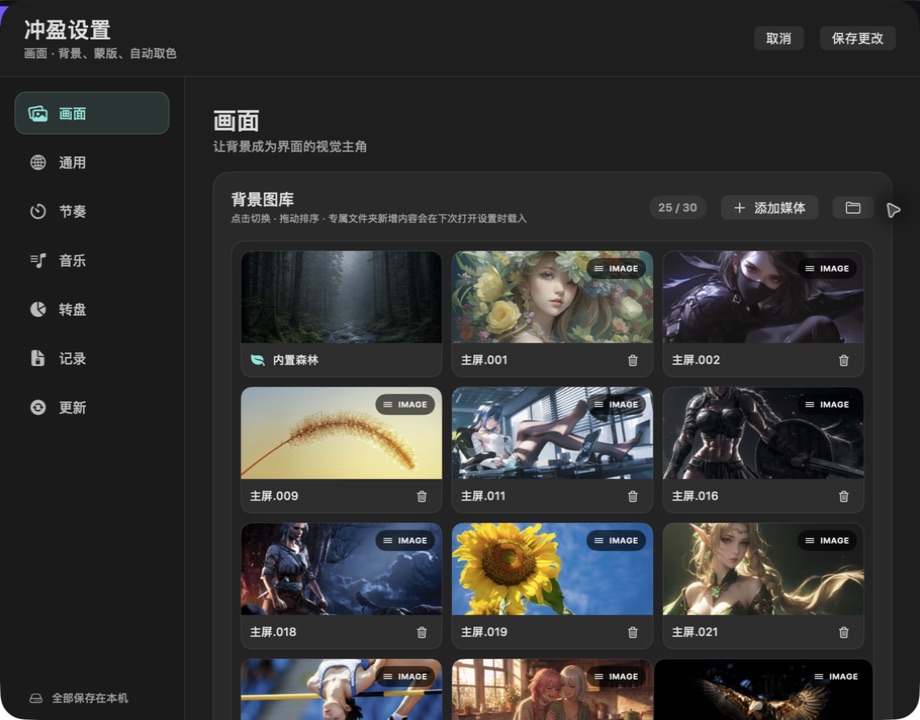The height and width of the screenshot is (720, 920).
Task: Go to the 转盘 section
Action: [x=92, y=309]
